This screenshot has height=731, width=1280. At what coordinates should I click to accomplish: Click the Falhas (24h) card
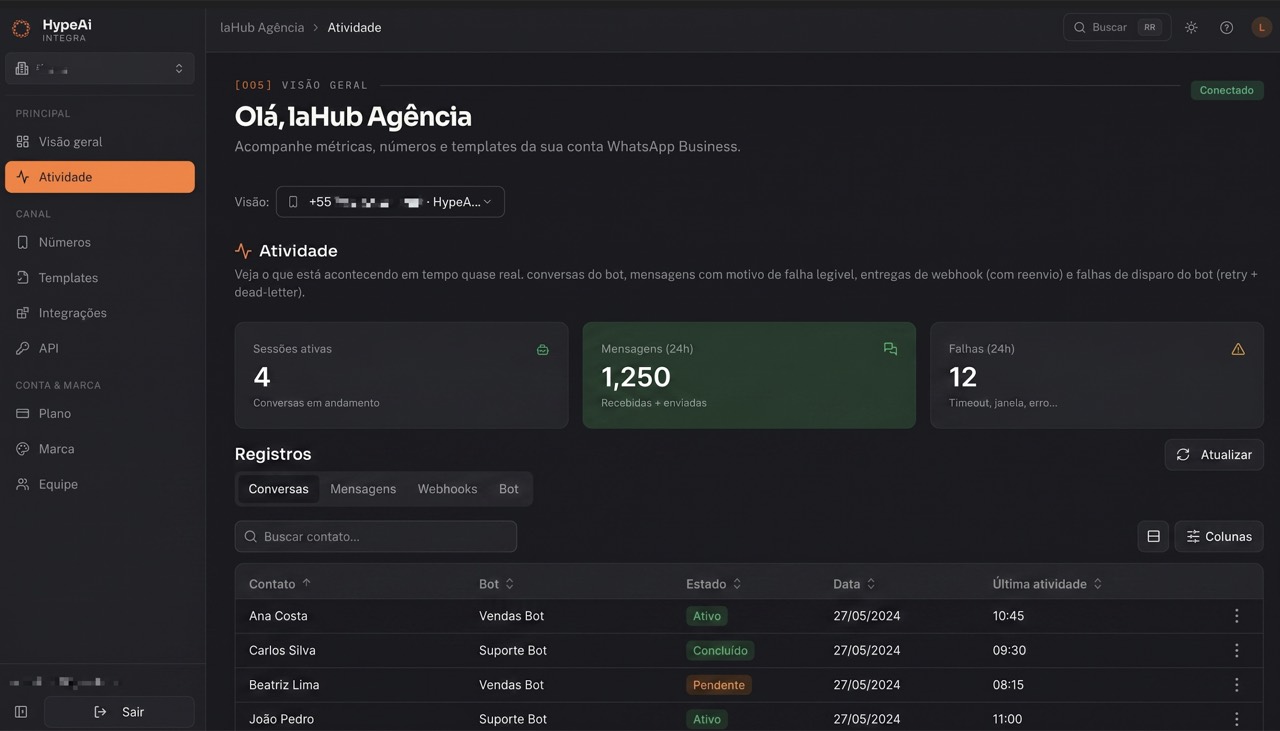pyautogui.click(x=1097, y=375)
